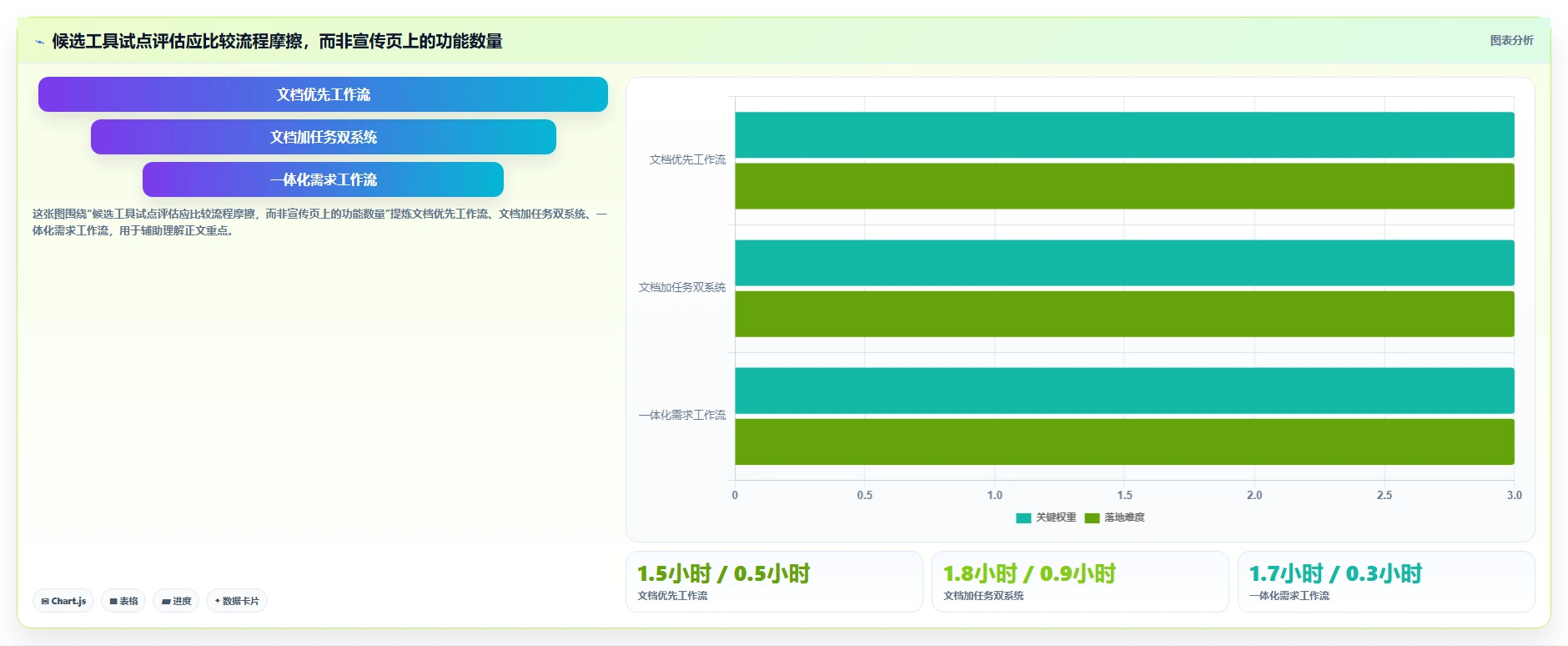Click the 数据卡片 tag chip
1568x646 pixels.
[237, 601]
